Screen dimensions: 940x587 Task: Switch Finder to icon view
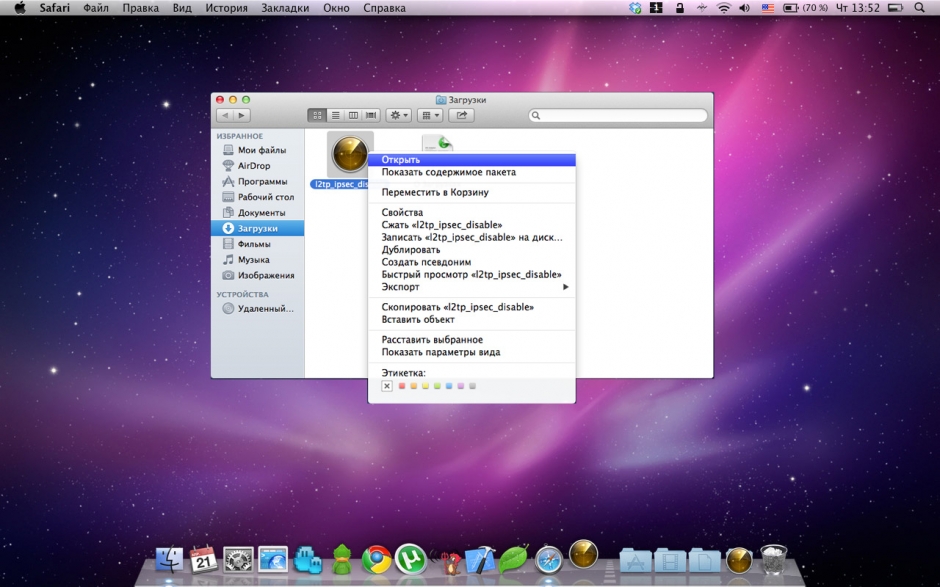click(x=317, y=115)
